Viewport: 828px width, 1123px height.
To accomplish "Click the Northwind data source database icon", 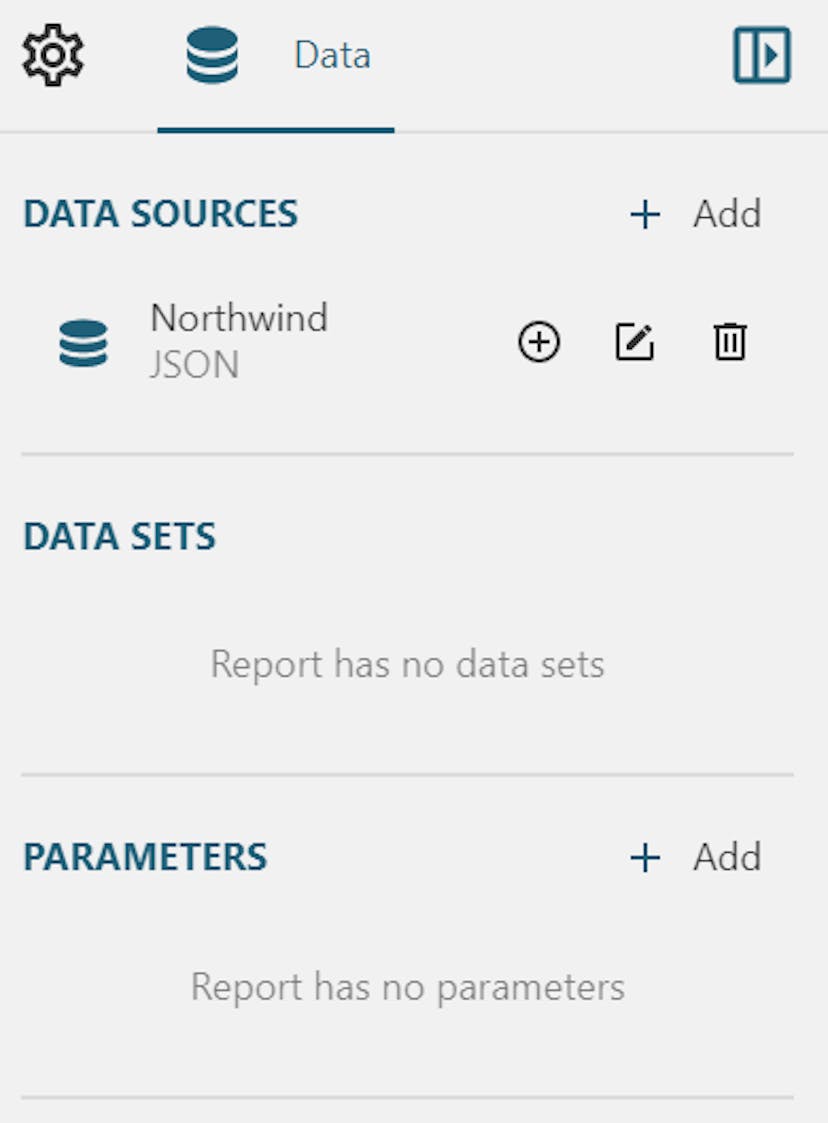I will [x=83, y=341].
